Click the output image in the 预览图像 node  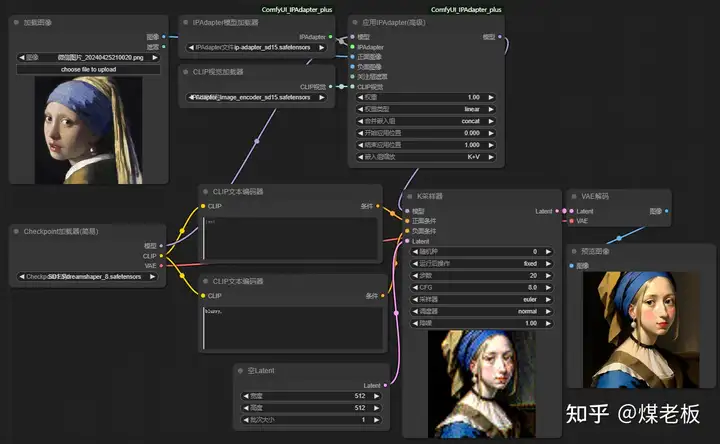point(641,330)
